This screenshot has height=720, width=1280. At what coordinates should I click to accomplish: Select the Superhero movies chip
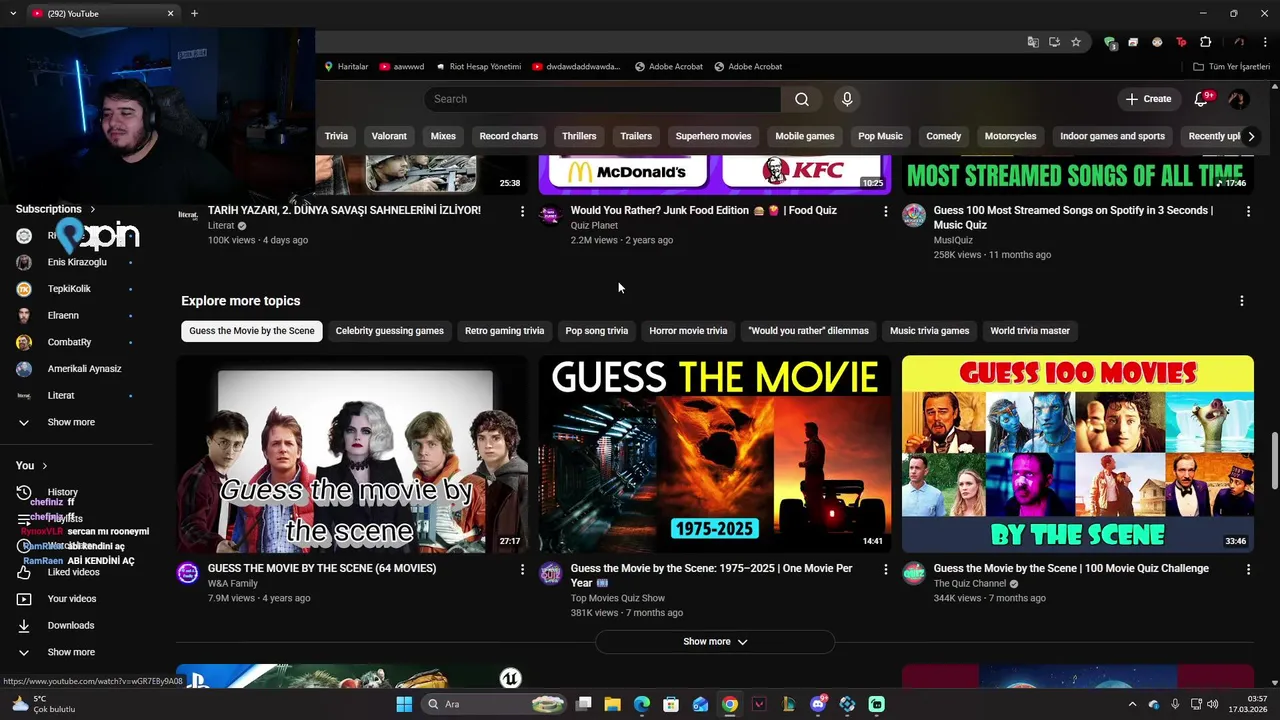click(x=713, y=136)
